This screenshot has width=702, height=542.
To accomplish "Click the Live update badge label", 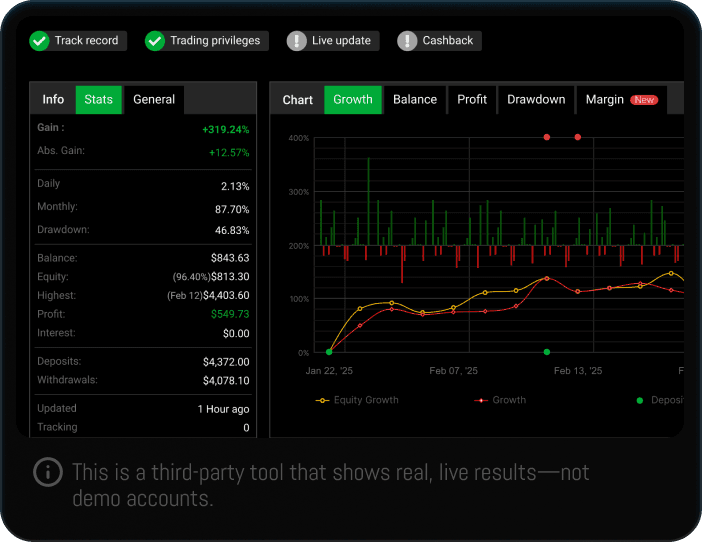I will coord(341,40).
